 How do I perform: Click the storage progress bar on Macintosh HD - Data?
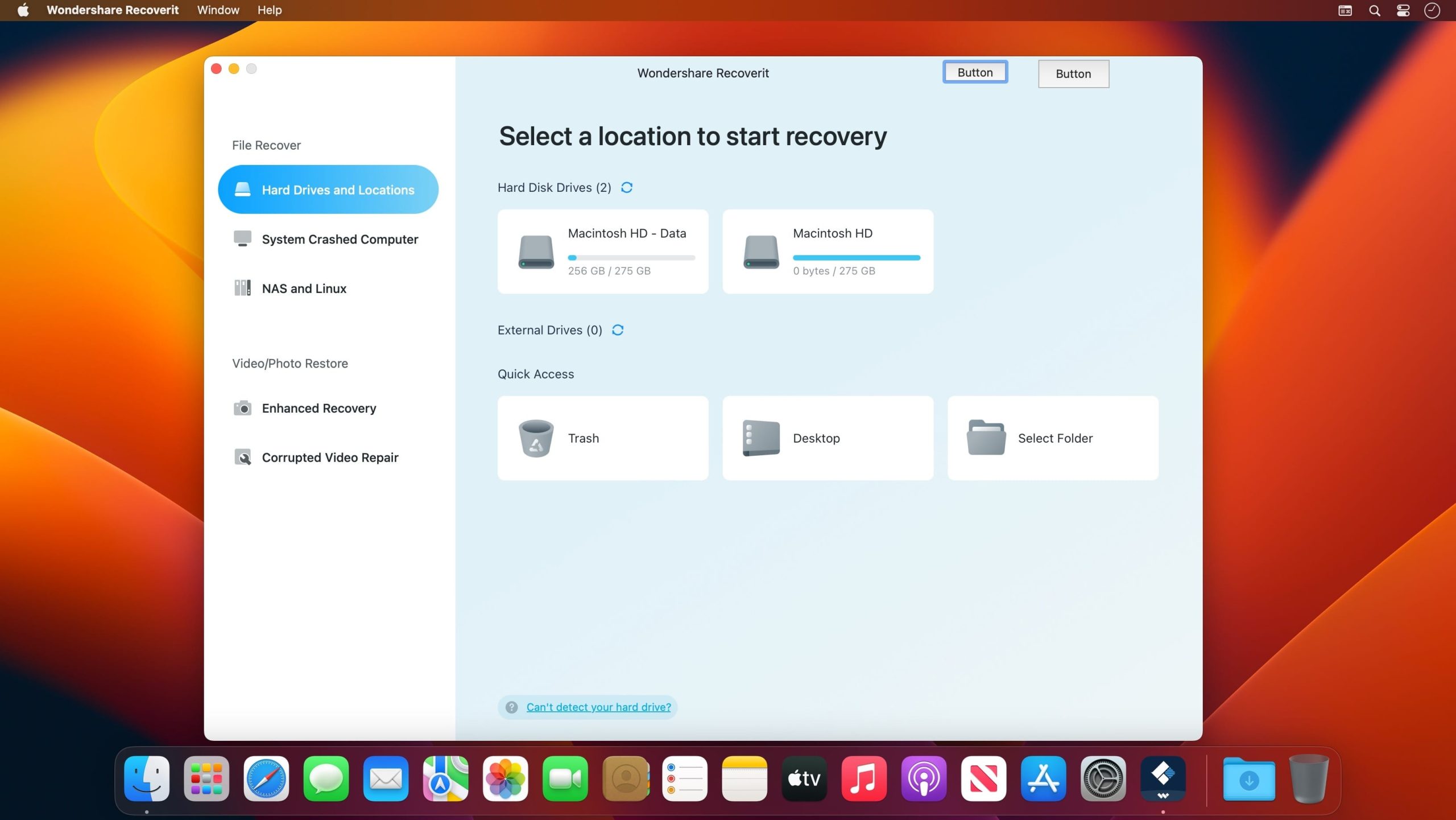[631, 257]
